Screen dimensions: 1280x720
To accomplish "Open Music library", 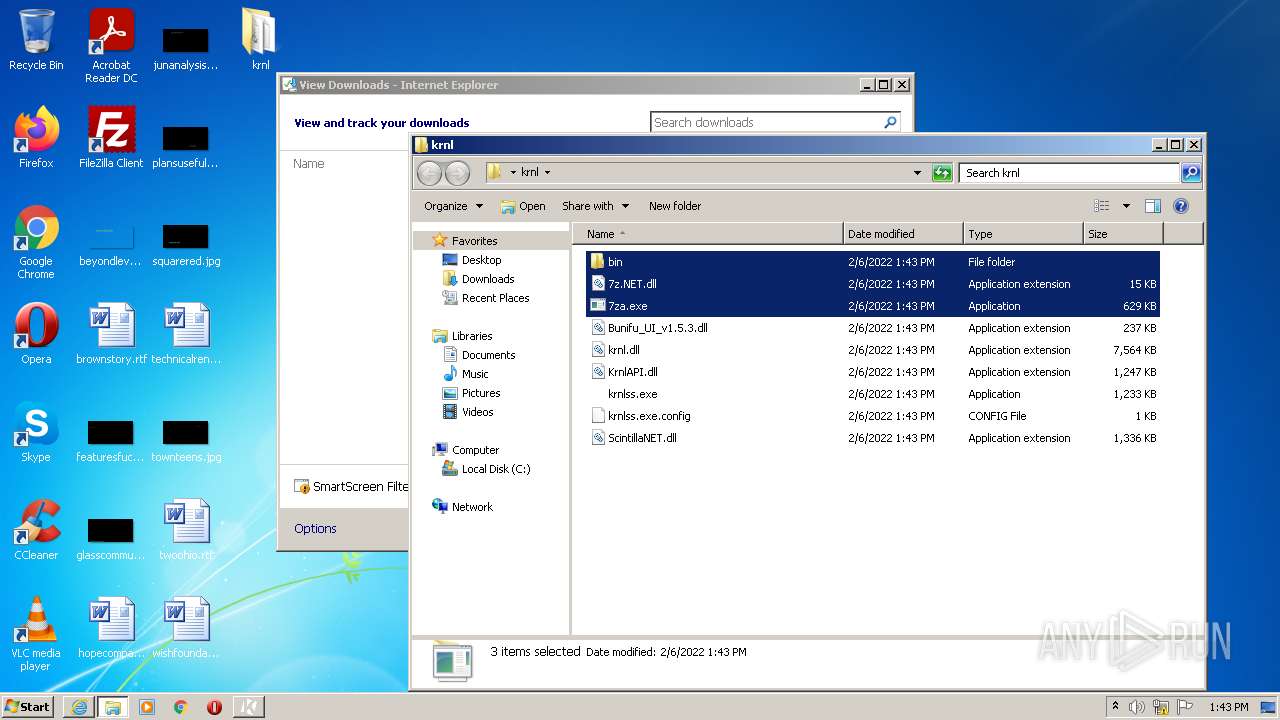I will pyautogui.click(x=475, y=374).
